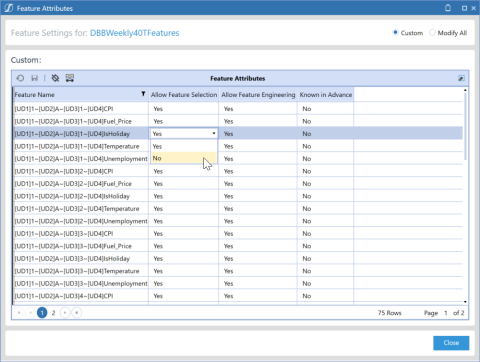The width and height of the screenshot is (480, 362).
Task: Sort by Known in Advance column header
Action: point(326,94)
